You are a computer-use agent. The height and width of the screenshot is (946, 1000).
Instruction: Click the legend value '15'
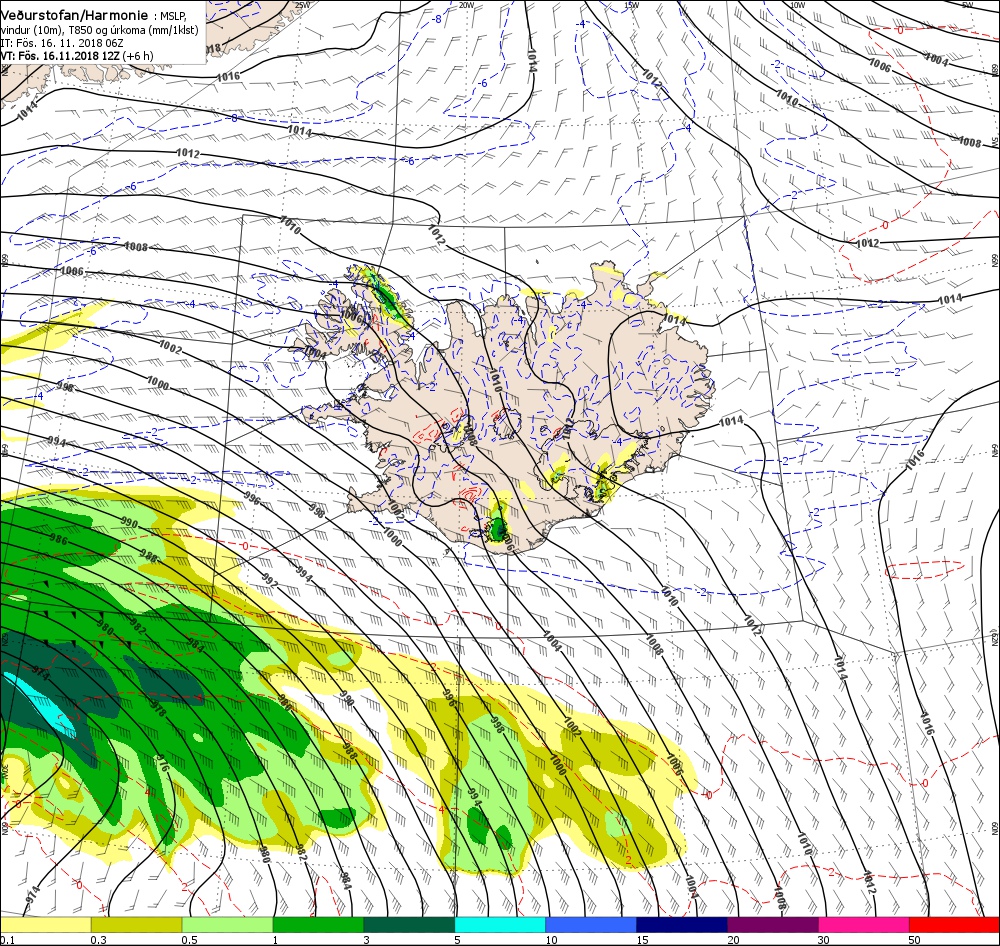click(x=642, y=940)
